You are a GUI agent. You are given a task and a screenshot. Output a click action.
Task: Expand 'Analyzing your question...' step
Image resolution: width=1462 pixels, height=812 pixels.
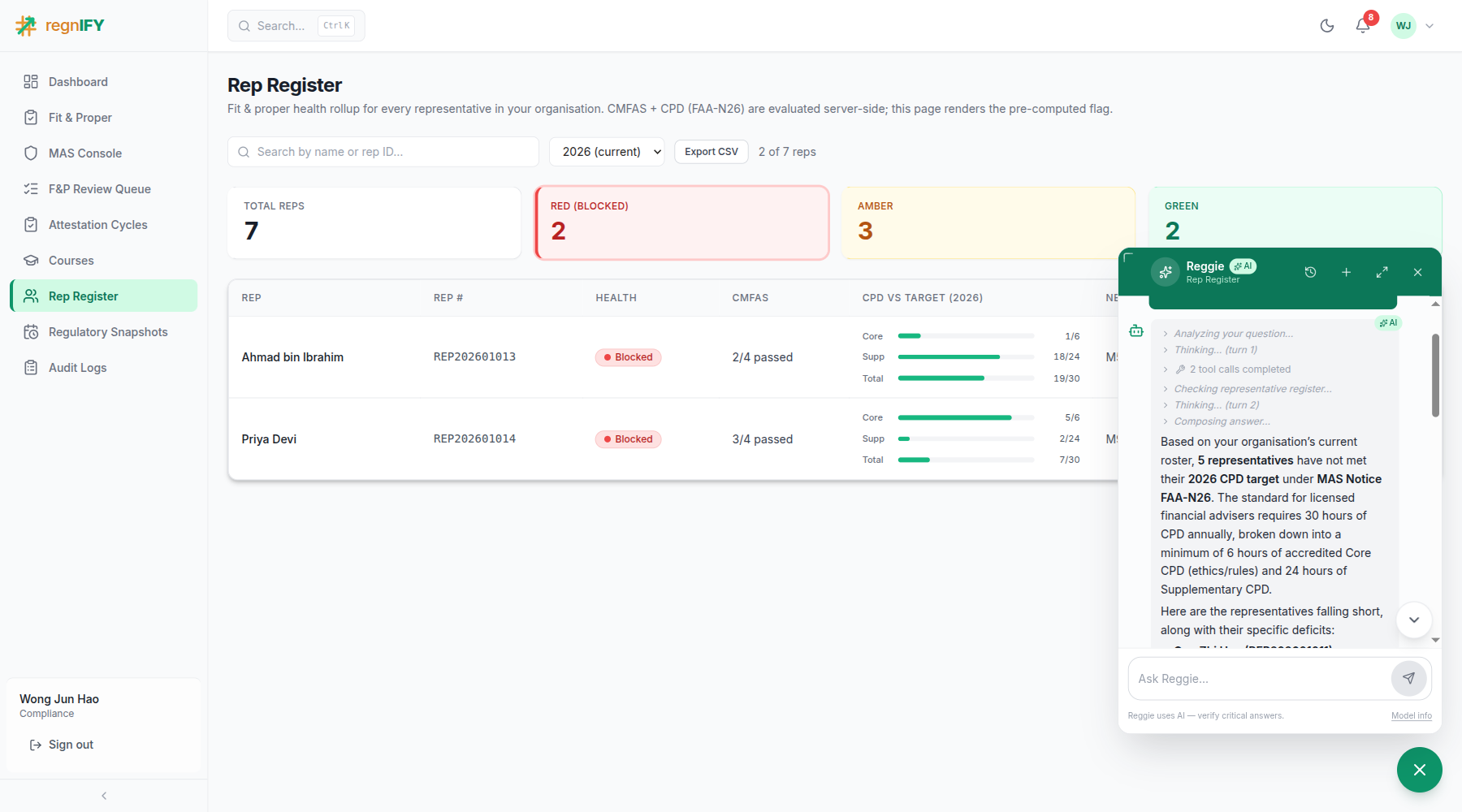(1228, 334)
